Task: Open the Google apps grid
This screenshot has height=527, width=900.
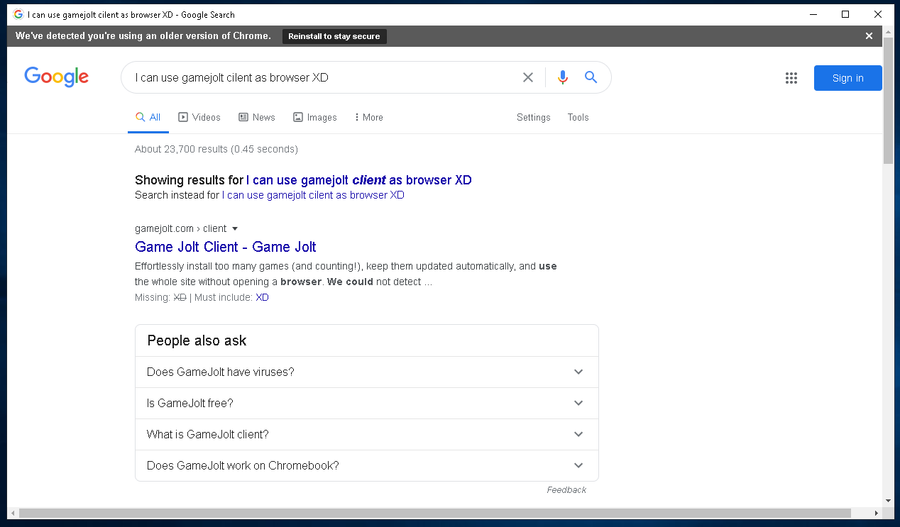Action: (791, 78)
